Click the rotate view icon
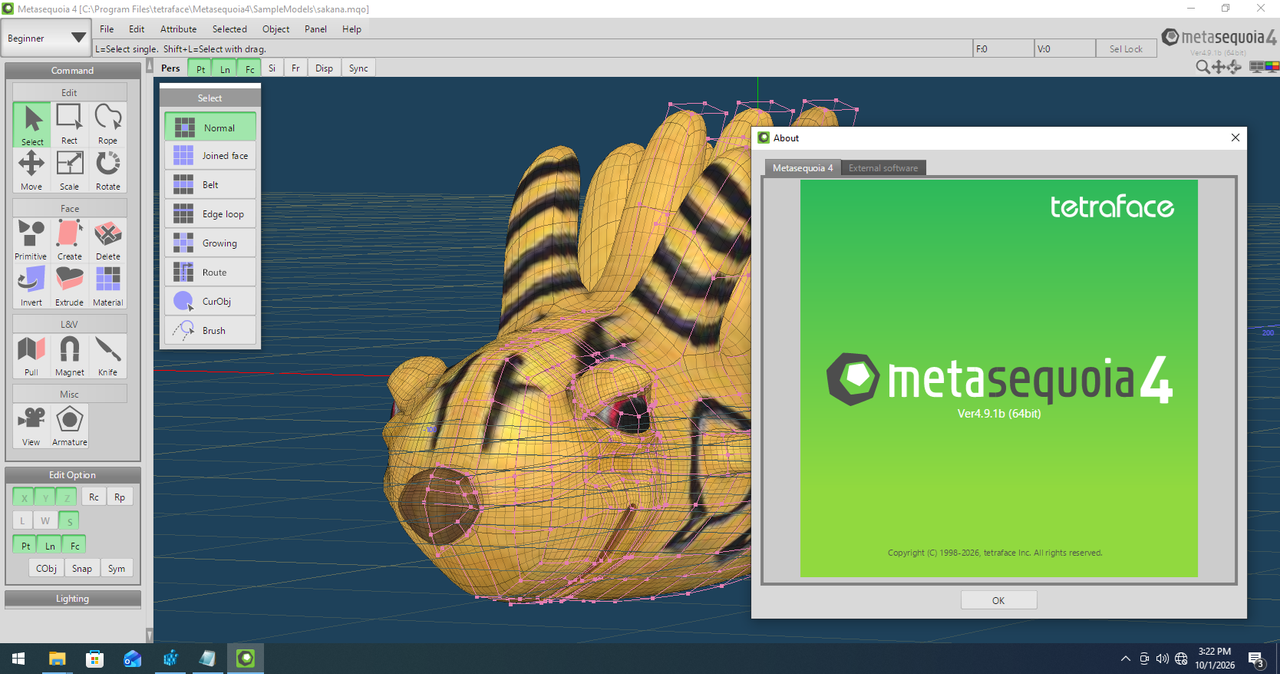 coord(1233,67)
